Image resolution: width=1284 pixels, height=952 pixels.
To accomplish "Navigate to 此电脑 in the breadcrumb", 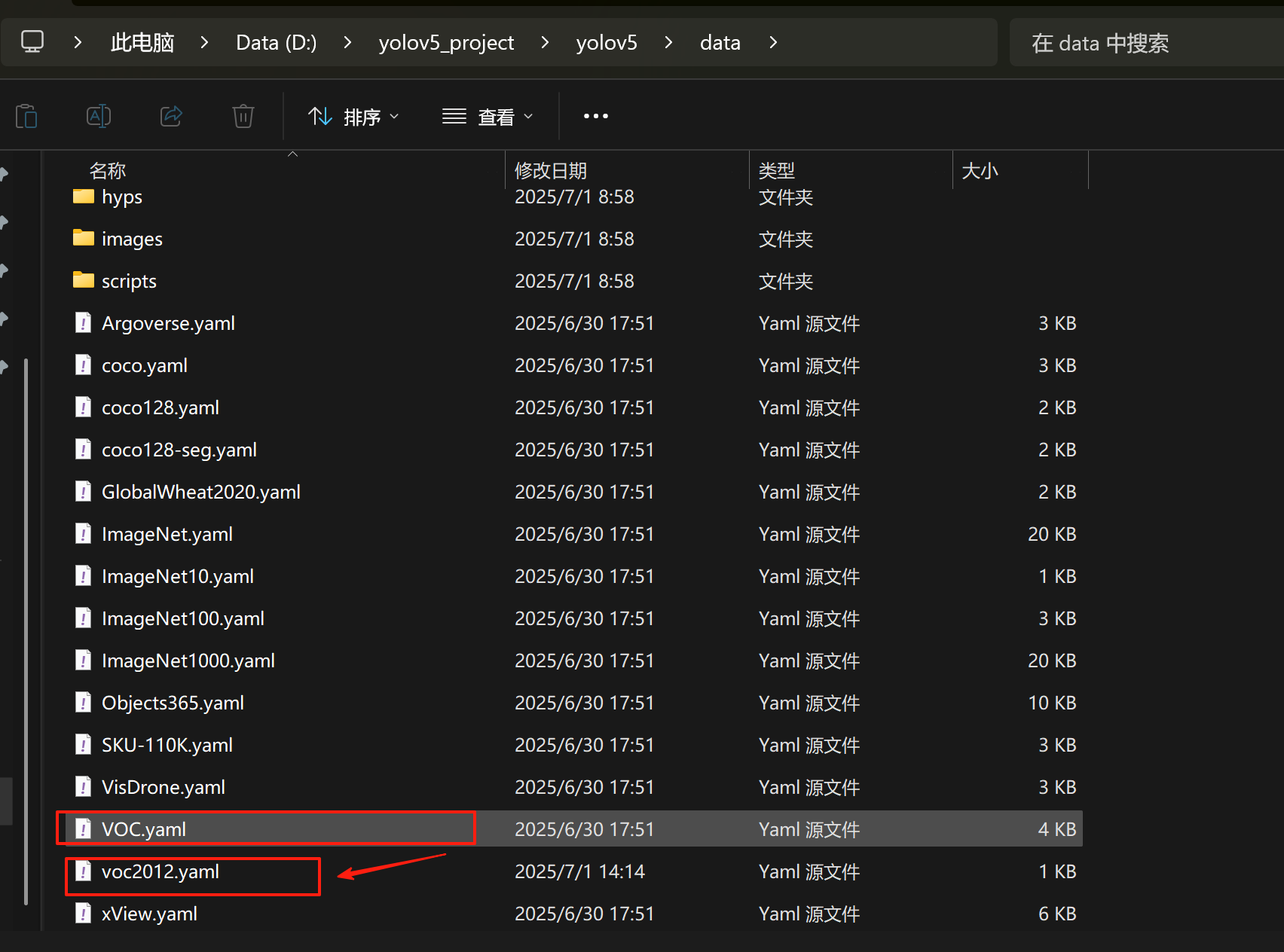I will pos(142,42).
